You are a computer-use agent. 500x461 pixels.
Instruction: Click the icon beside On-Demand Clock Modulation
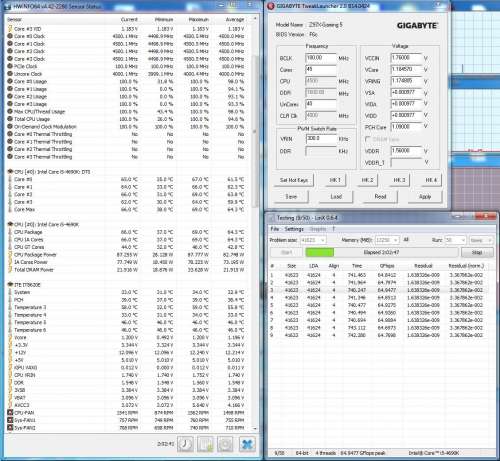[x=10, y=126]
